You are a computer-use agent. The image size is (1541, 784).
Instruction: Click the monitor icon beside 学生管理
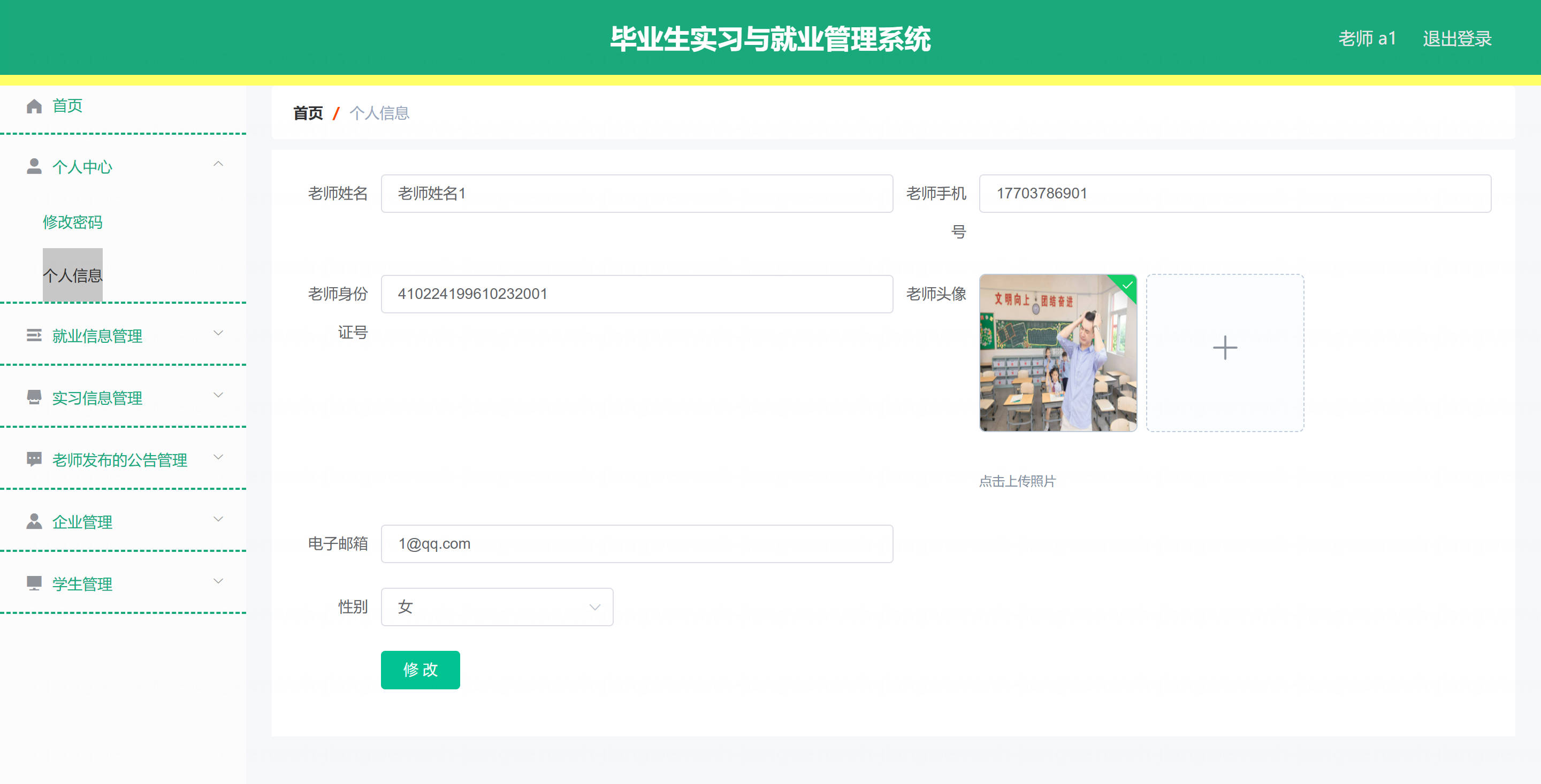tap(34, 583)
